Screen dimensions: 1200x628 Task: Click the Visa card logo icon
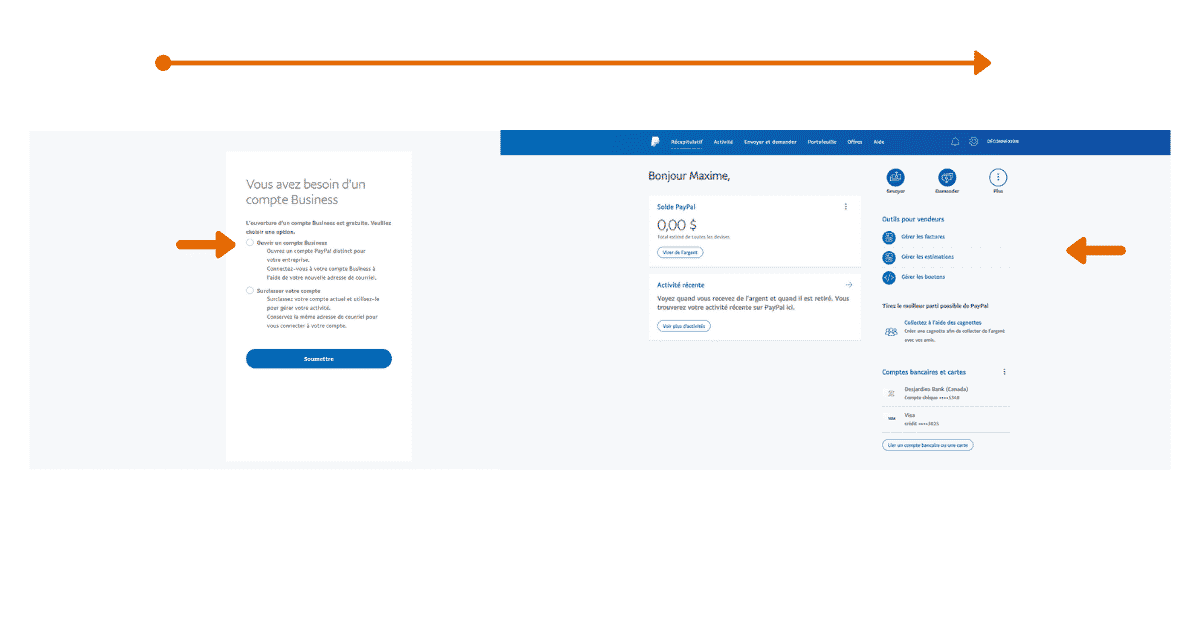pyautogui.click(x=890, y=418)
